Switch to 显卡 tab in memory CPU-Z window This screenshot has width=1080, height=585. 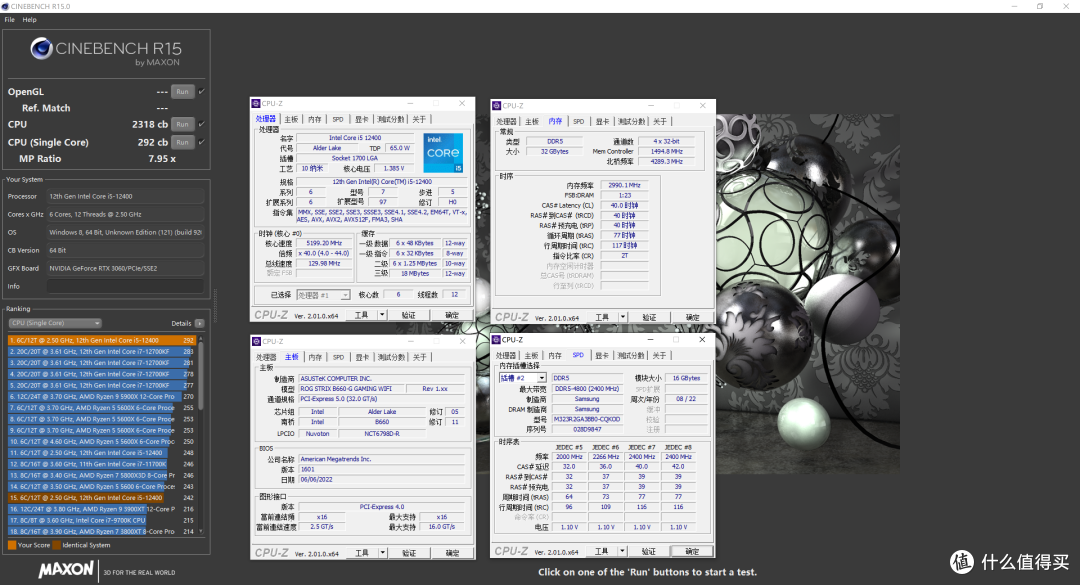[x=602, y=122]
